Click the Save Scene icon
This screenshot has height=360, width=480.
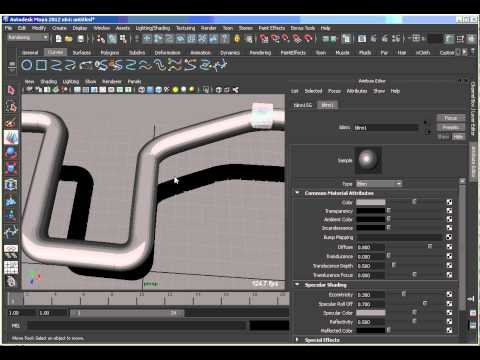[81, 39]
